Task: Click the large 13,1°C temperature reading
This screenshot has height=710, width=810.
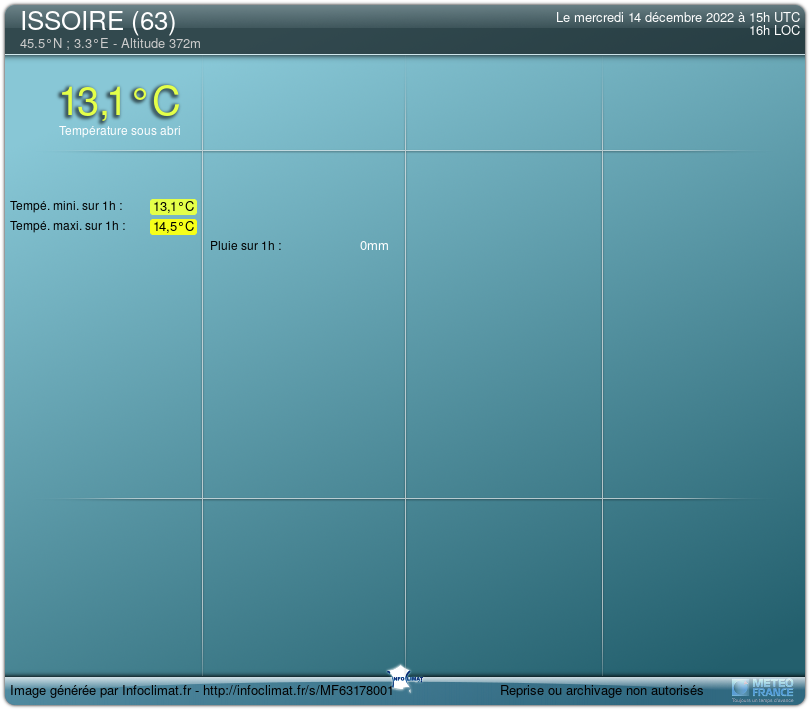Action: (x=119, y=101)
